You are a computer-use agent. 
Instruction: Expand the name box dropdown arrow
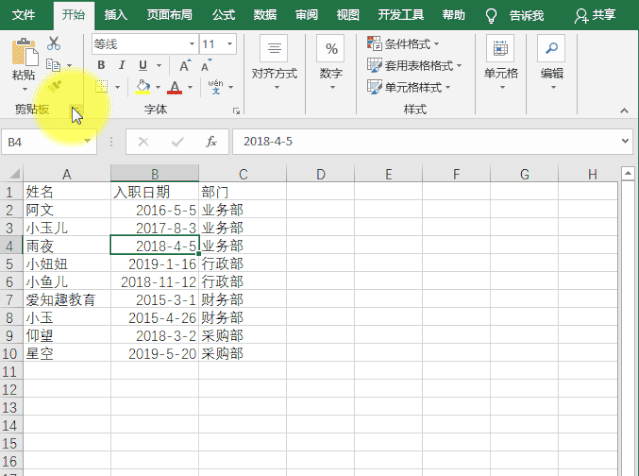pos(87,141)
